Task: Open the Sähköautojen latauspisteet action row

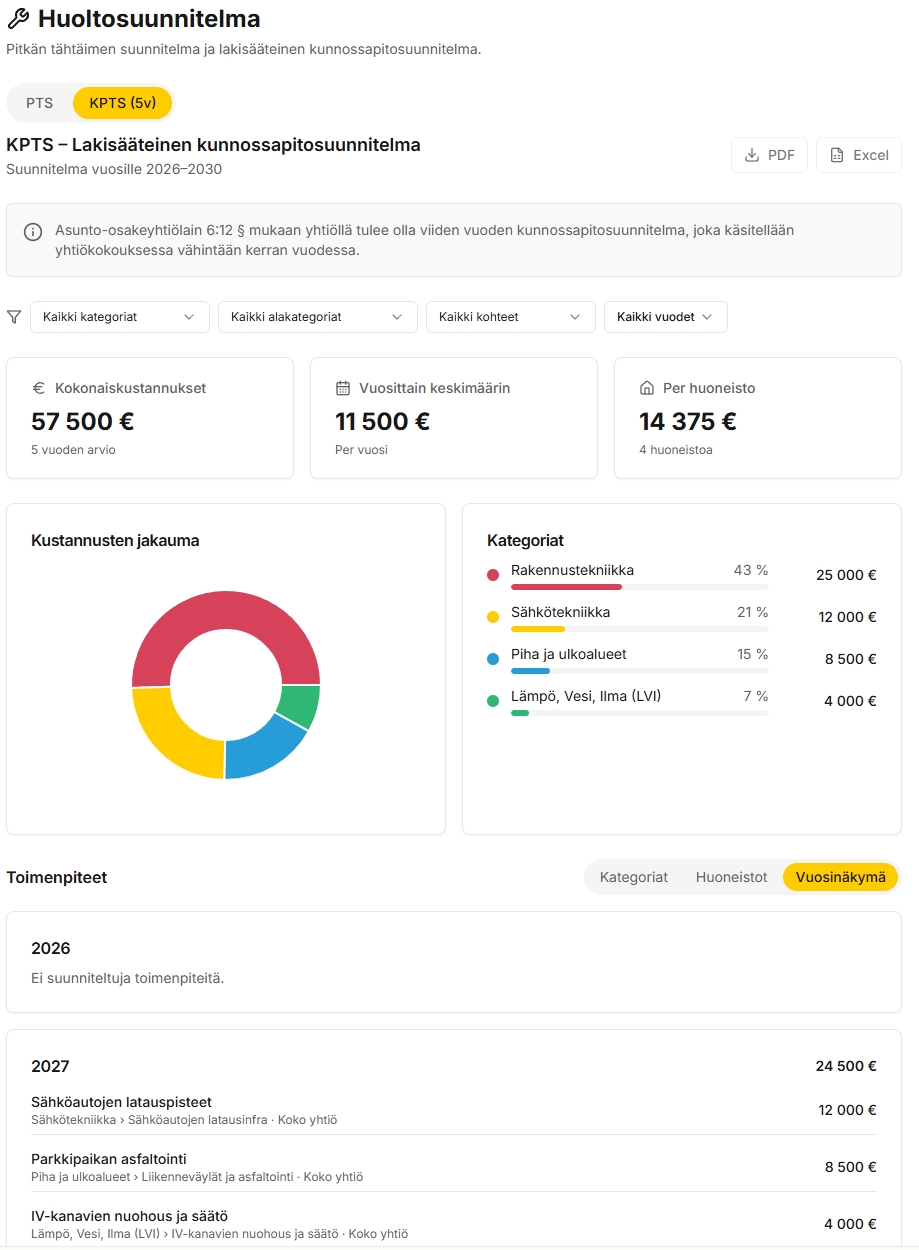Action: [454, 1110]
